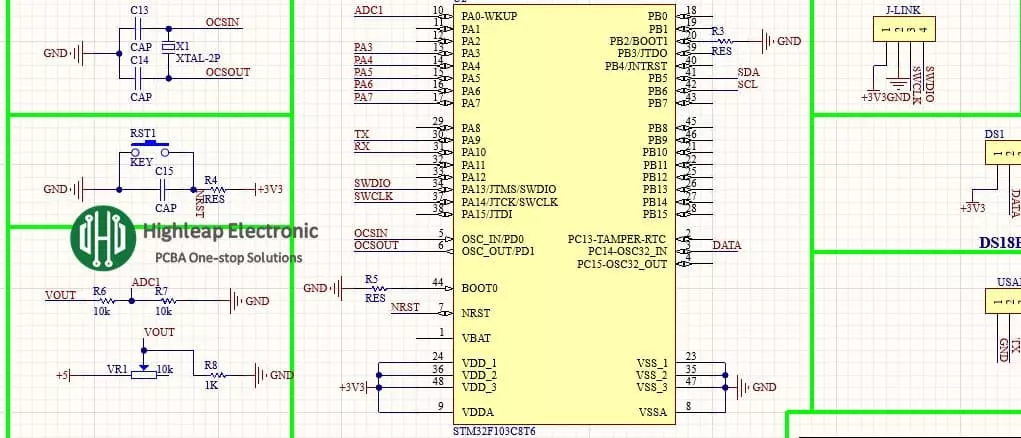Image resolution: width=1021 pixels, height=438 pixels.
Task: Click the X1 crystal oscillator symbol
Action: point(168,46)
